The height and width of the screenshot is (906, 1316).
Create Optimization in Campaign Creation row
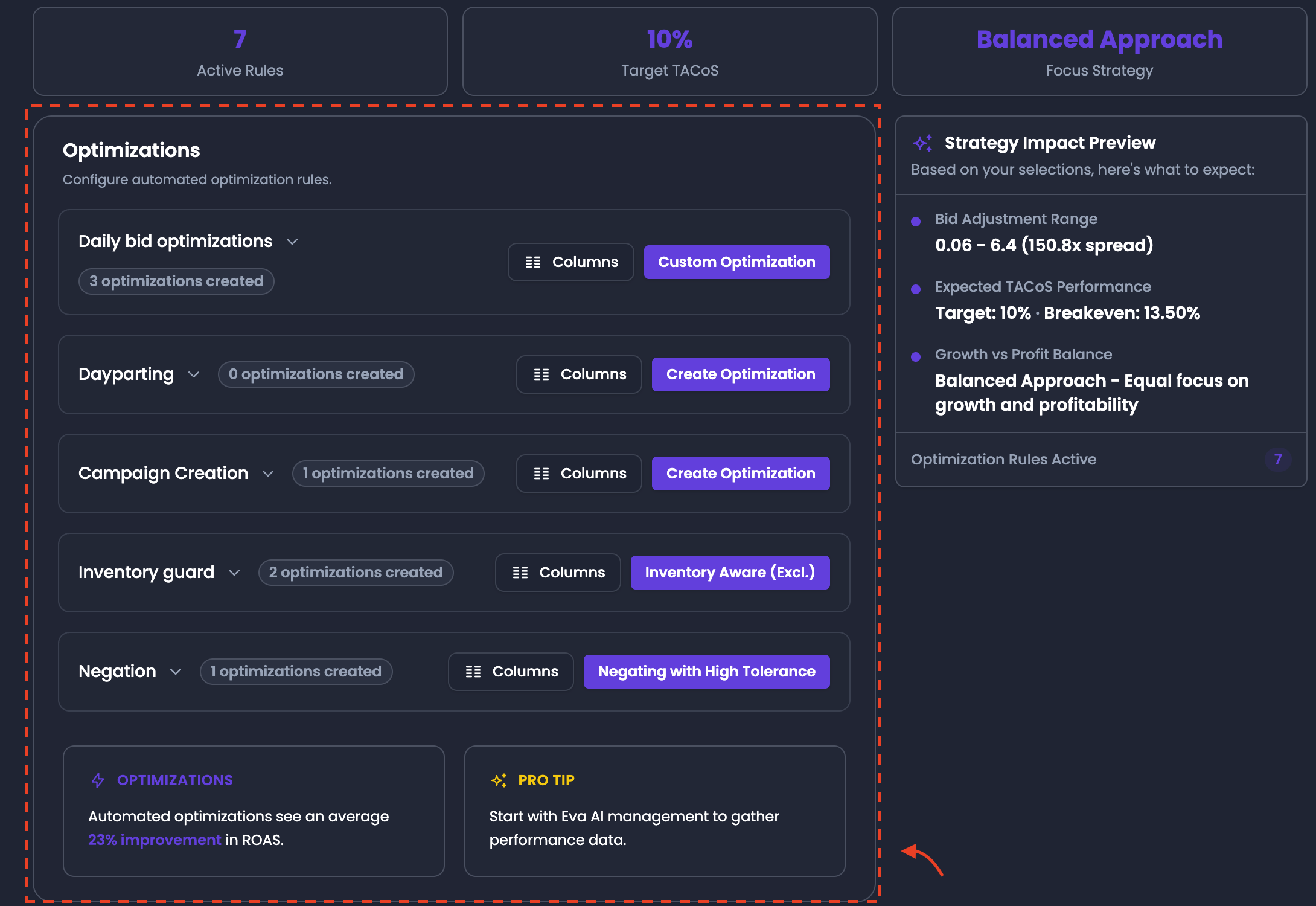[x=741, y=474]
